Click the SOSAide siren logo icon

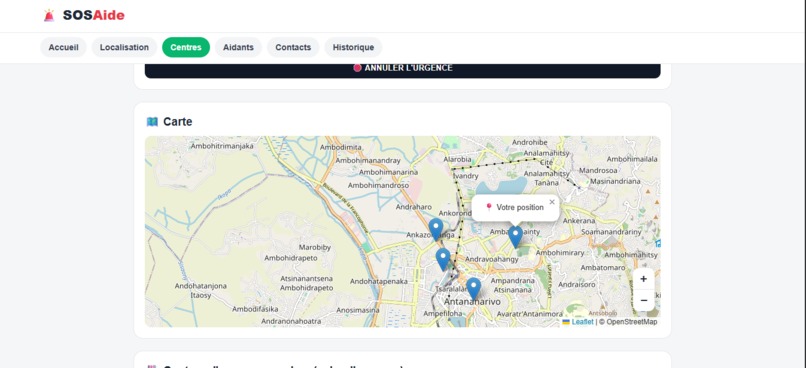coord(49,15)
